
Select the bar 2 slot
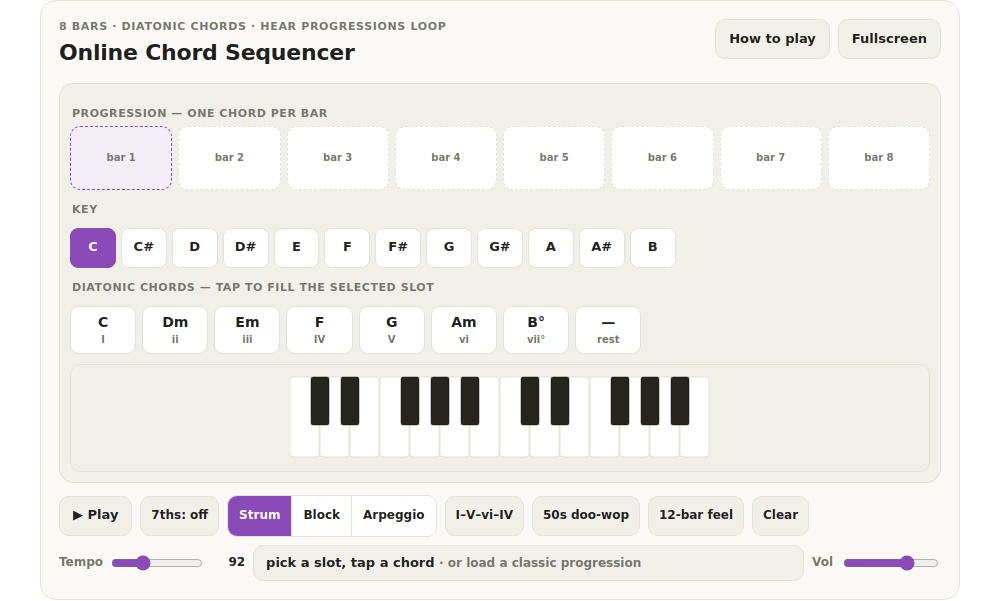pos(229,158)
